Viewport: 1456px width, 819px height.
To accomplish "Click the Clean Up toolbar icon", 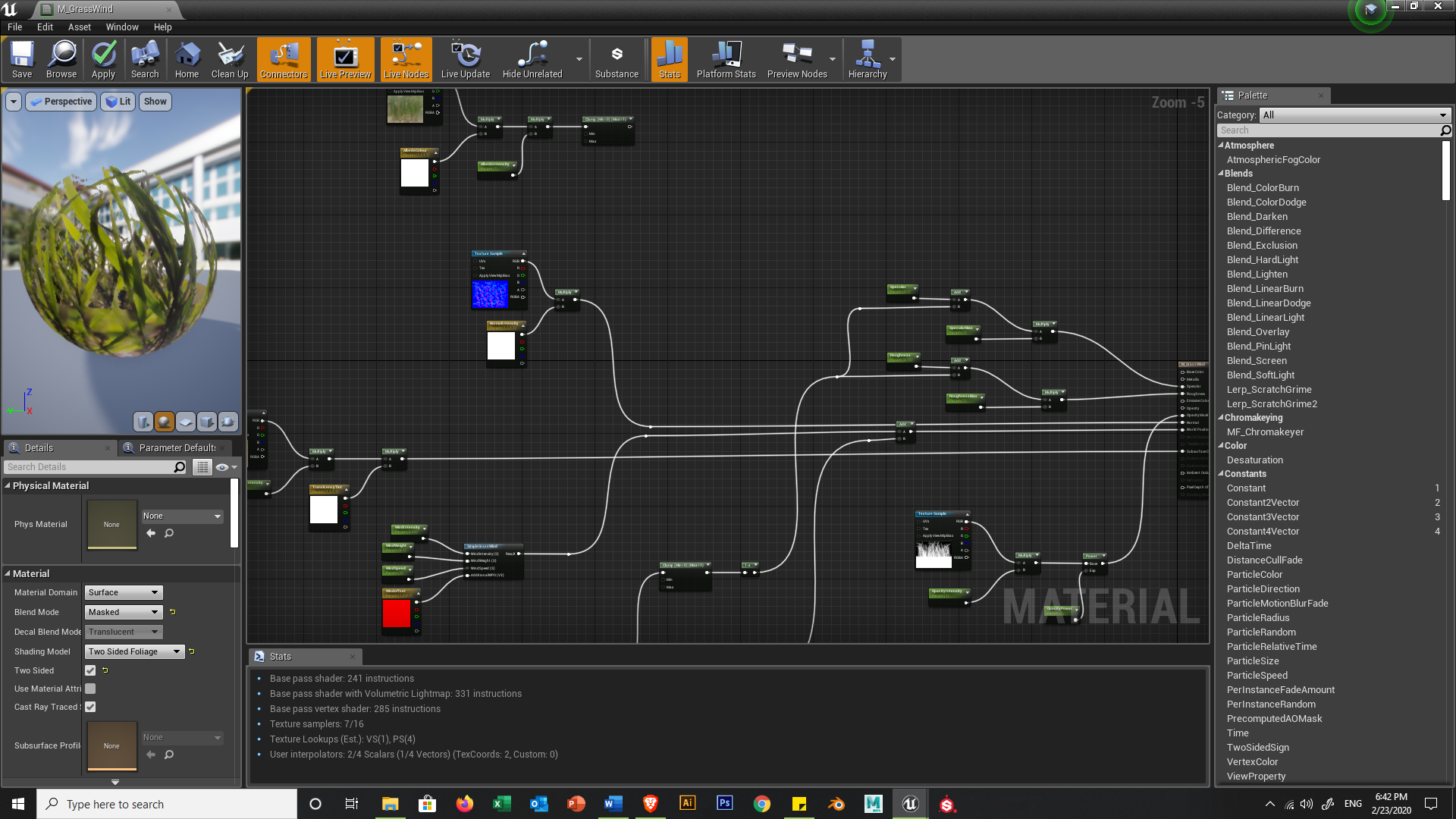I will click(x=230, y=55).
